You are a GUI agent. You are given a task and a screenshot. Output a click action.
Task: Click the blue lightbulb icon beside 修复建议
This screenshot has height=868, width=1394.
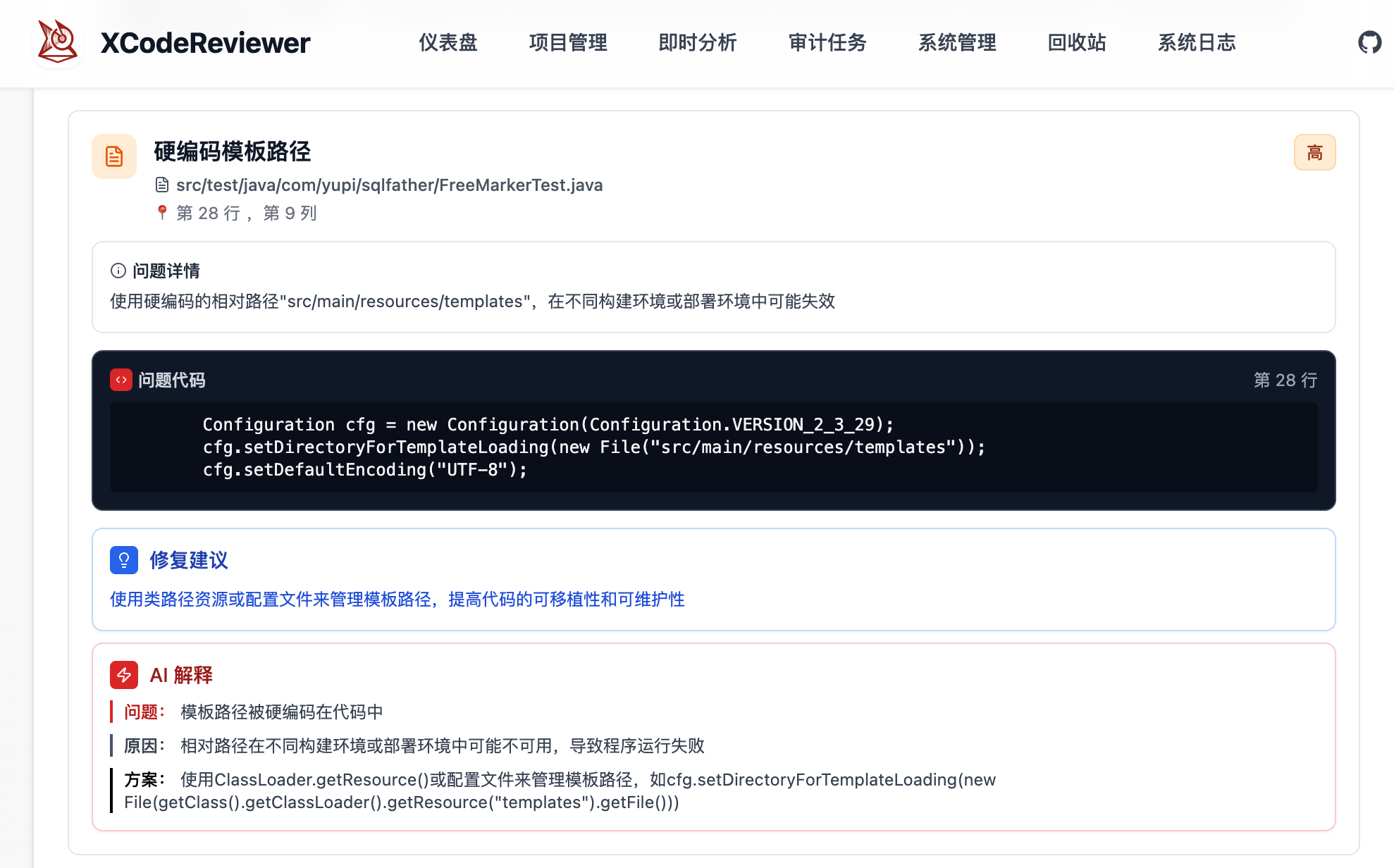[x=124, y=560]
